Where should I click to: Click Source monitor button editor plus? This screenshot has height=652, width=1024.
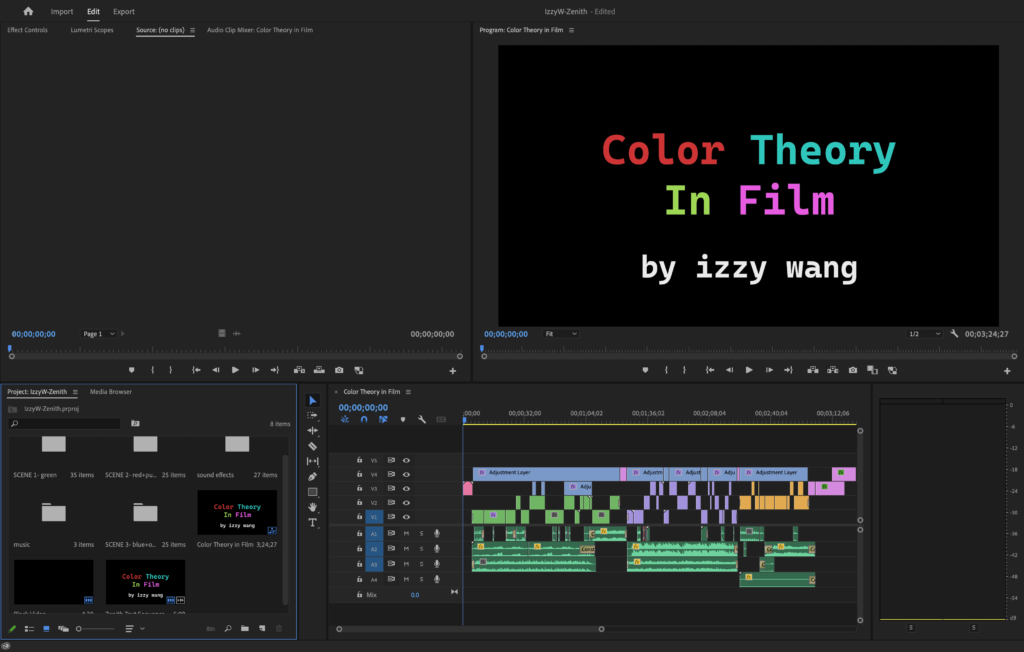pos(453,371)
